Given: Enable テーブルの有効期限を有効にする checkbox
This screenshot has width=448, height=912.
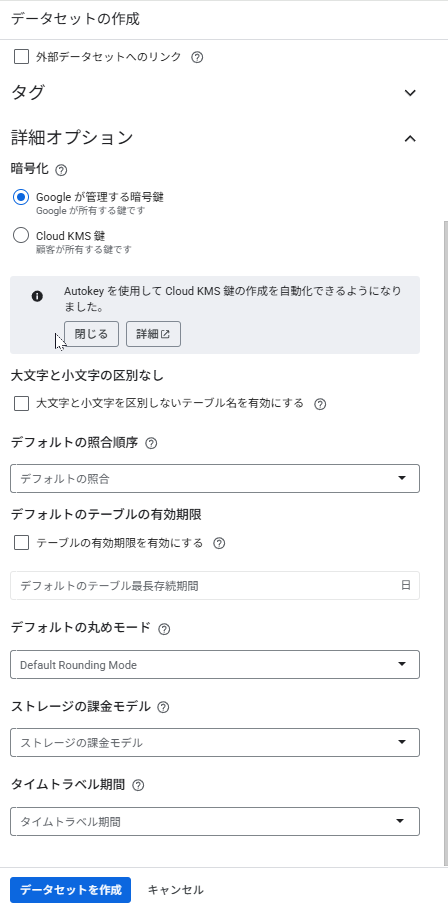Looking at the screenshot, I should tap(22, 543).
